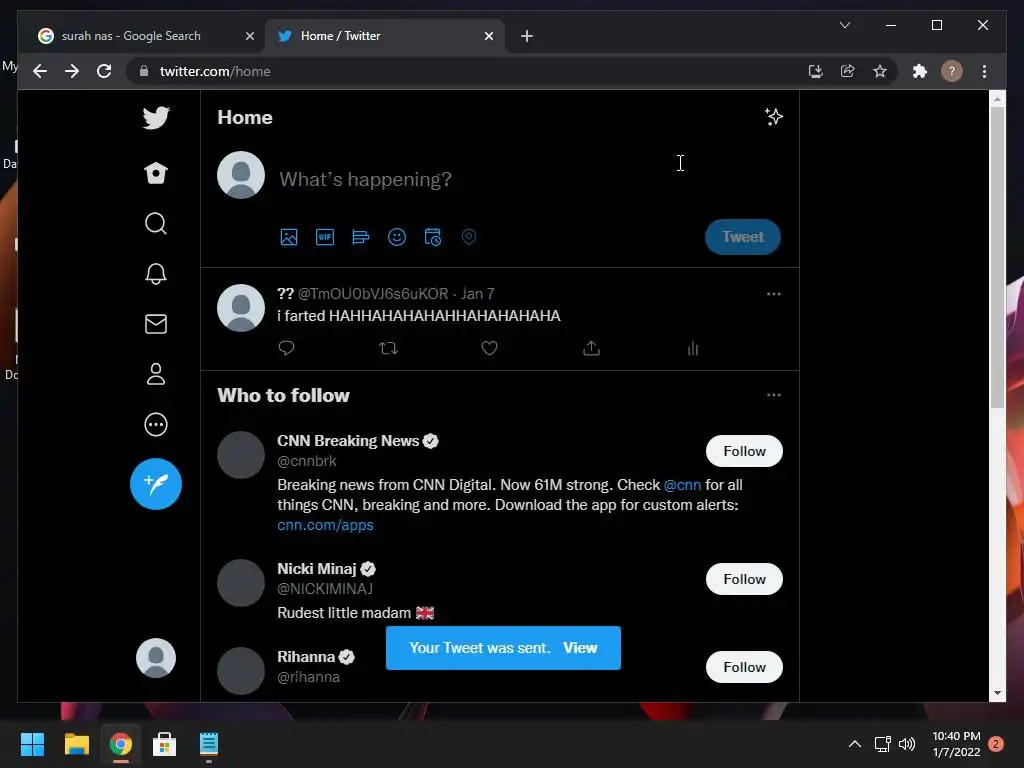This screenshot has width=1024, height=768.
Task: Open Chrome profile avatar
Action: (952, 71)
